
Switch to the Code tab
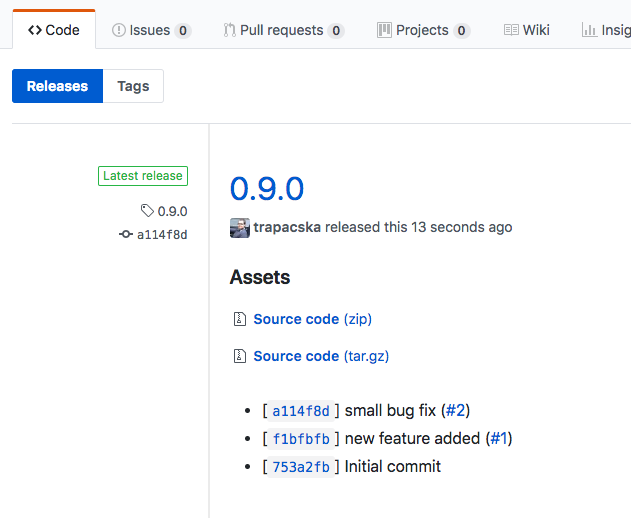tap(54, 30)
